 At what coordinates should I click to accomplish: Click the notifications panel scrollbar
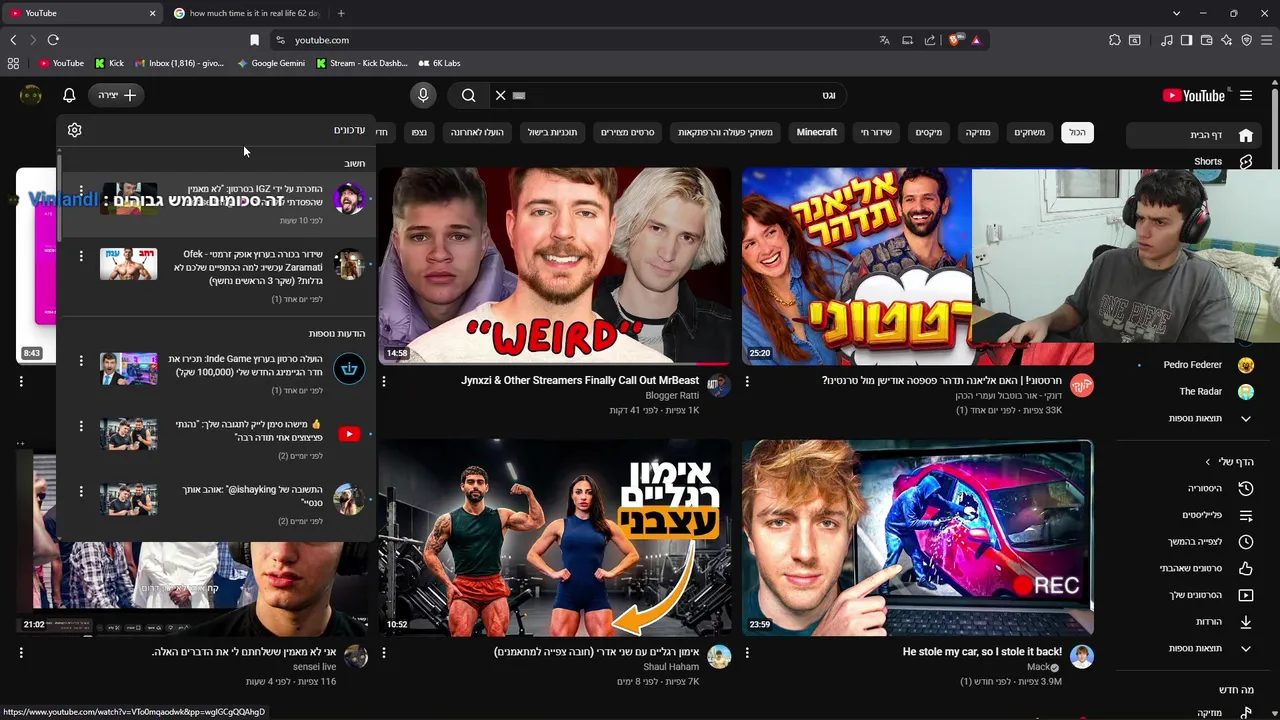(x=59, y=197)
